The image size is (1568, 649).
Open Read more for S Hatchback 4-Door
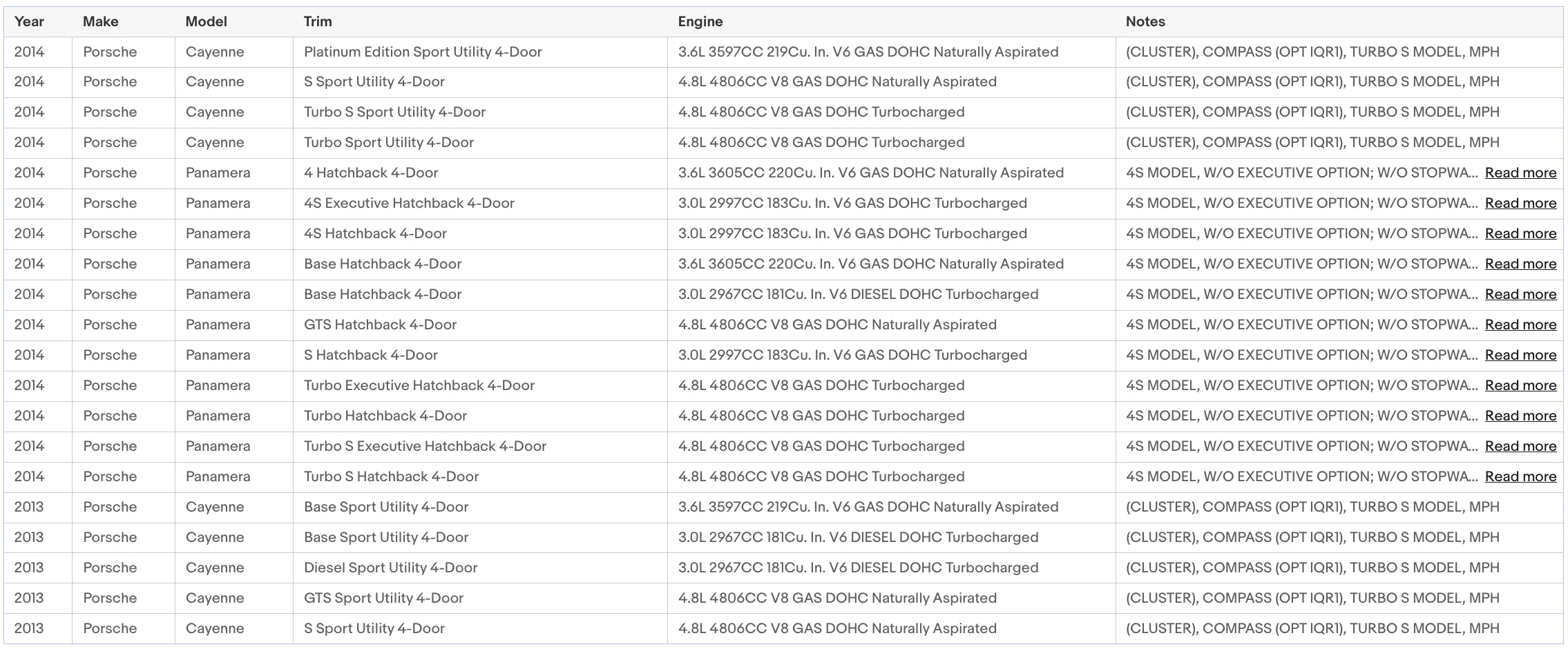coord(1520,355)
